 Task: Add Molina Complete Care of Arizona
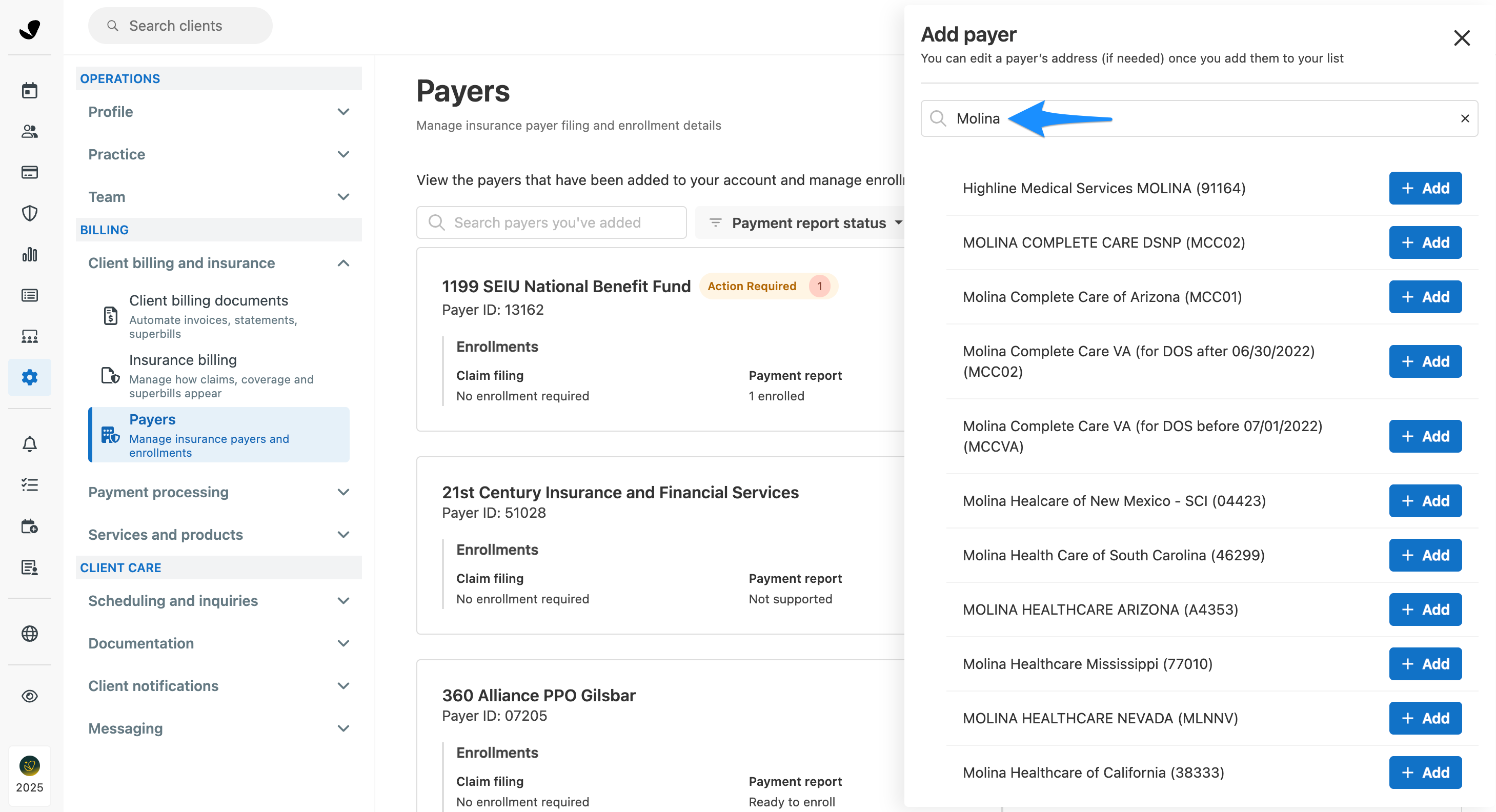tap(1425, 297)
